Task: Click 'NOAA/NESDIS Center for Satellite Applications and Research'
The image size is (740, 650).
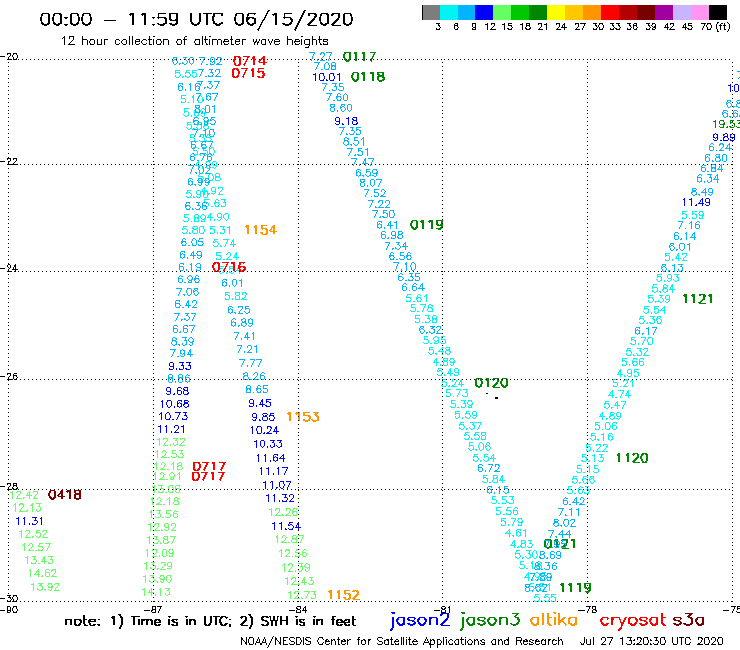Action: 402,642
